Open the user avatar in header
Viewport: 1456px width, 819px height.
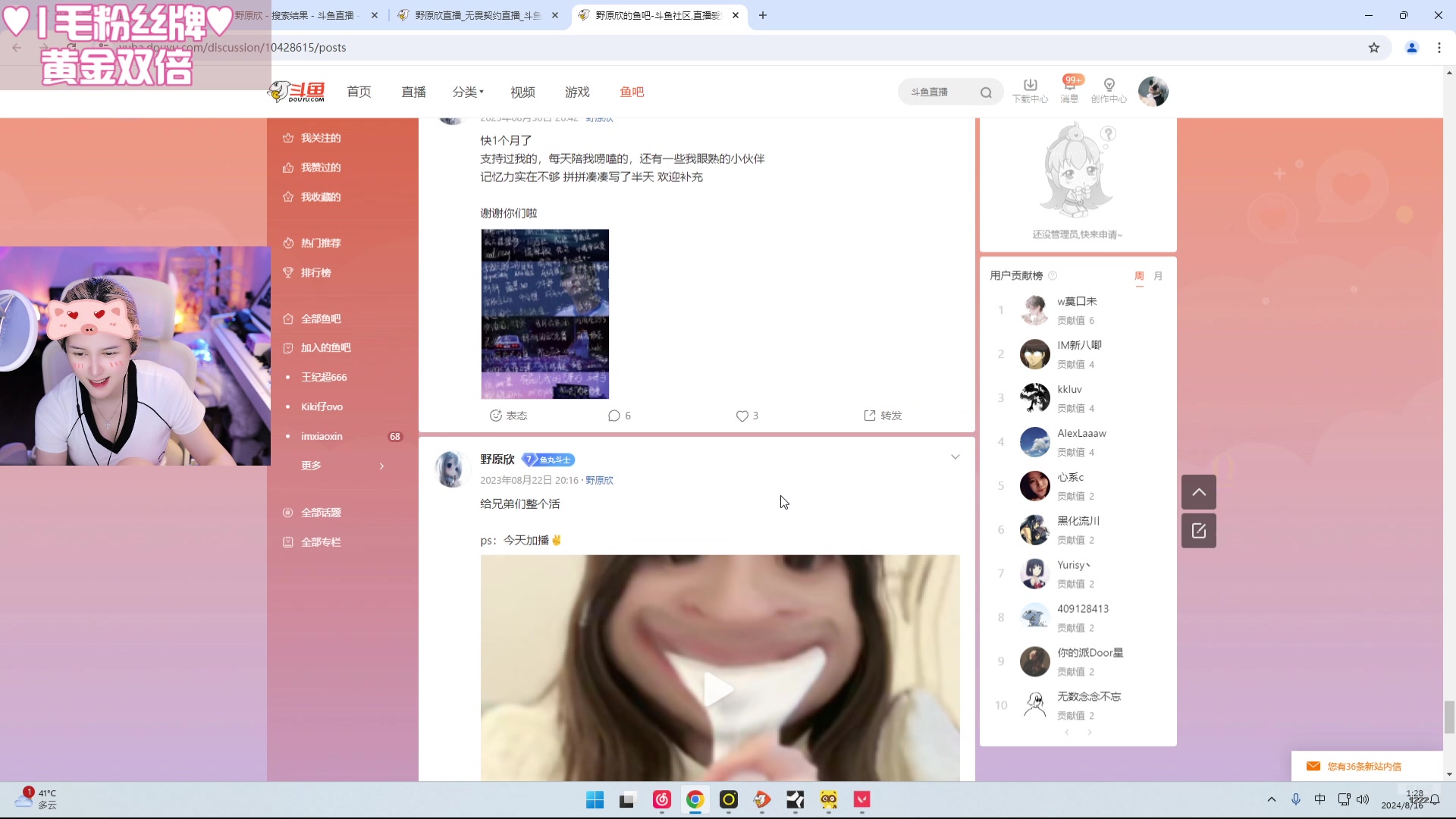1153,92
